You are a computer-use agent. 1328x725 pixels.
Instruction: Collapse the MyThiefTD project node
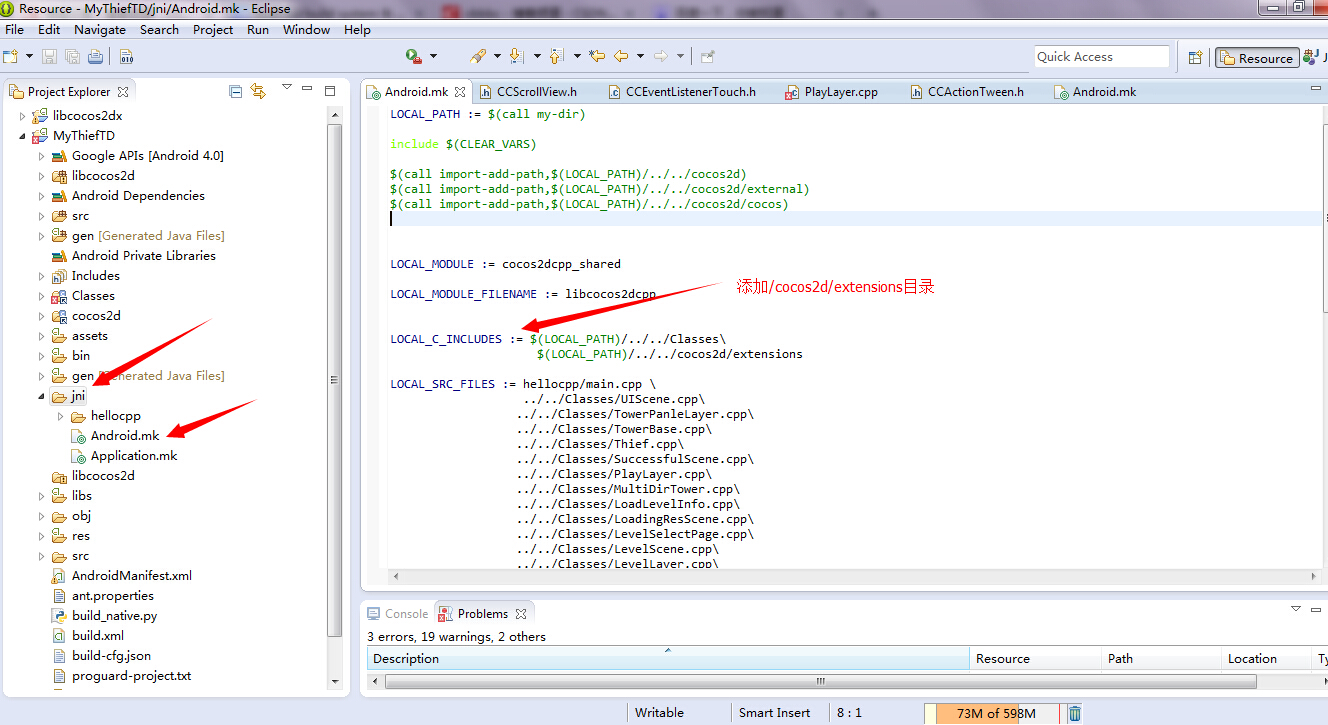[23, 136]
